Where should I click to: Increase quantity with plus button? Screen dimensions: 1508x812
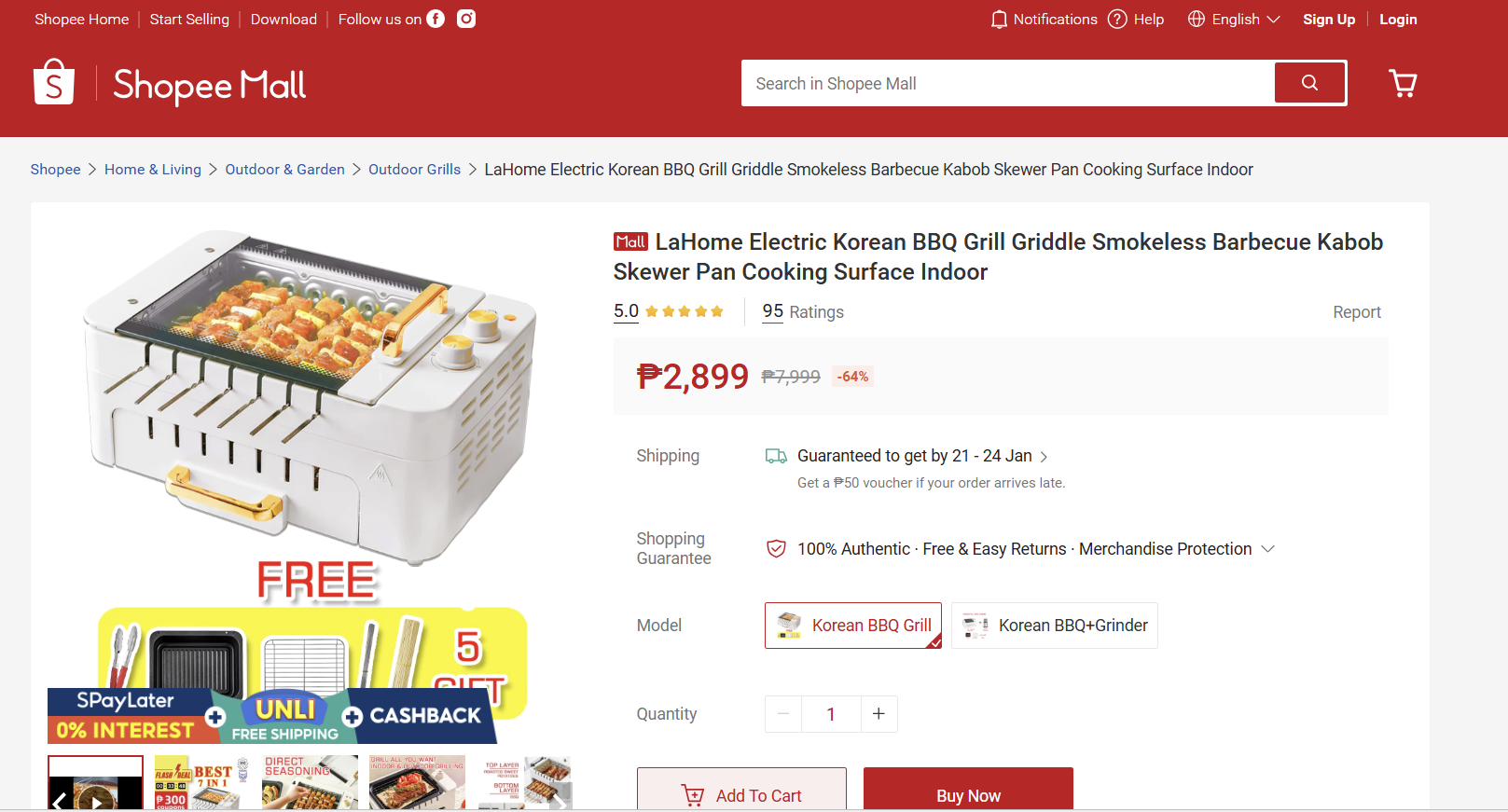coord(879,714)
